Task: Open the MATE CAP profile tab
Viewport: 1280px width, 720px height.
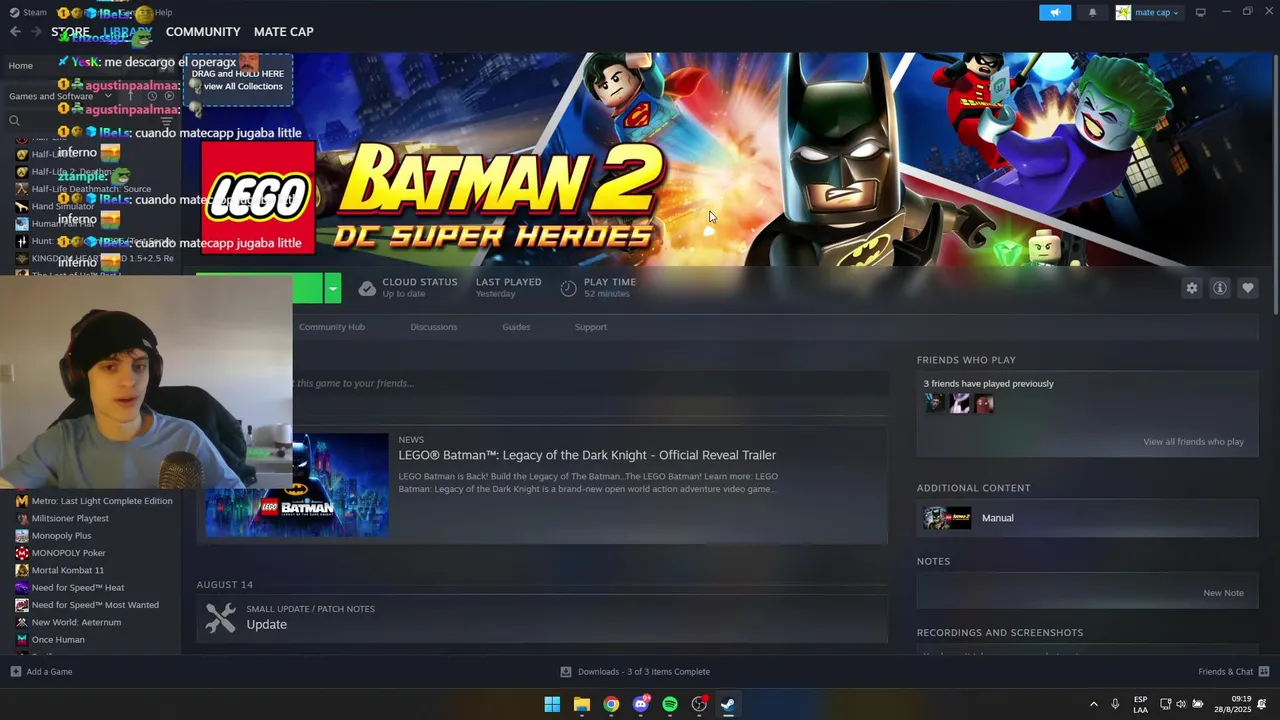Action: (283, 32)
